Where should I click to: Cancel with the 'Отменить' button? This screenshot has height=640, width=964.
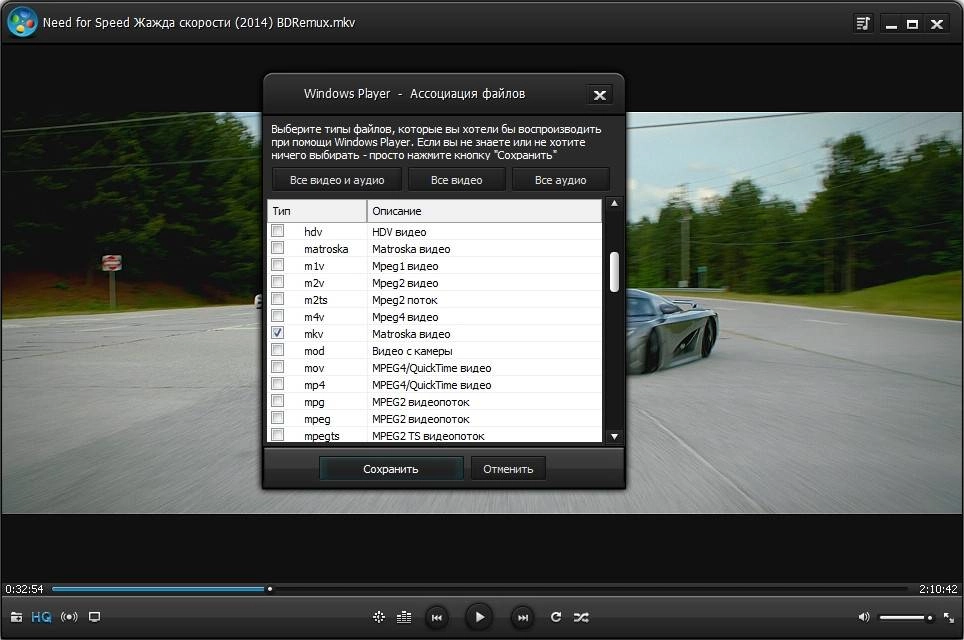508,469
